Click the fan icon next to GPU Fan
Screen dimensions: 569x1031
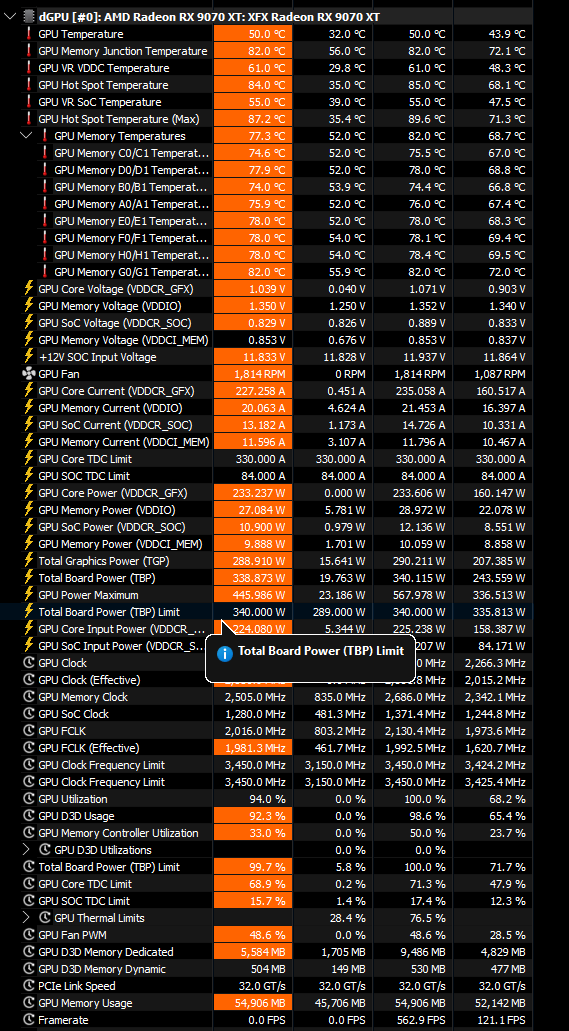(28, 373)
